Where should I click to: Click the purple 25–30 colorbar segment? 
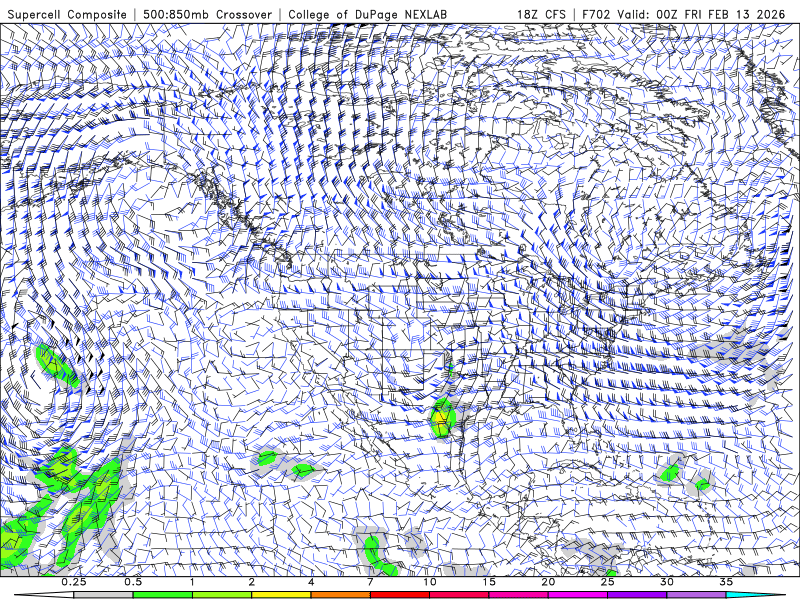tap(637, 595)
